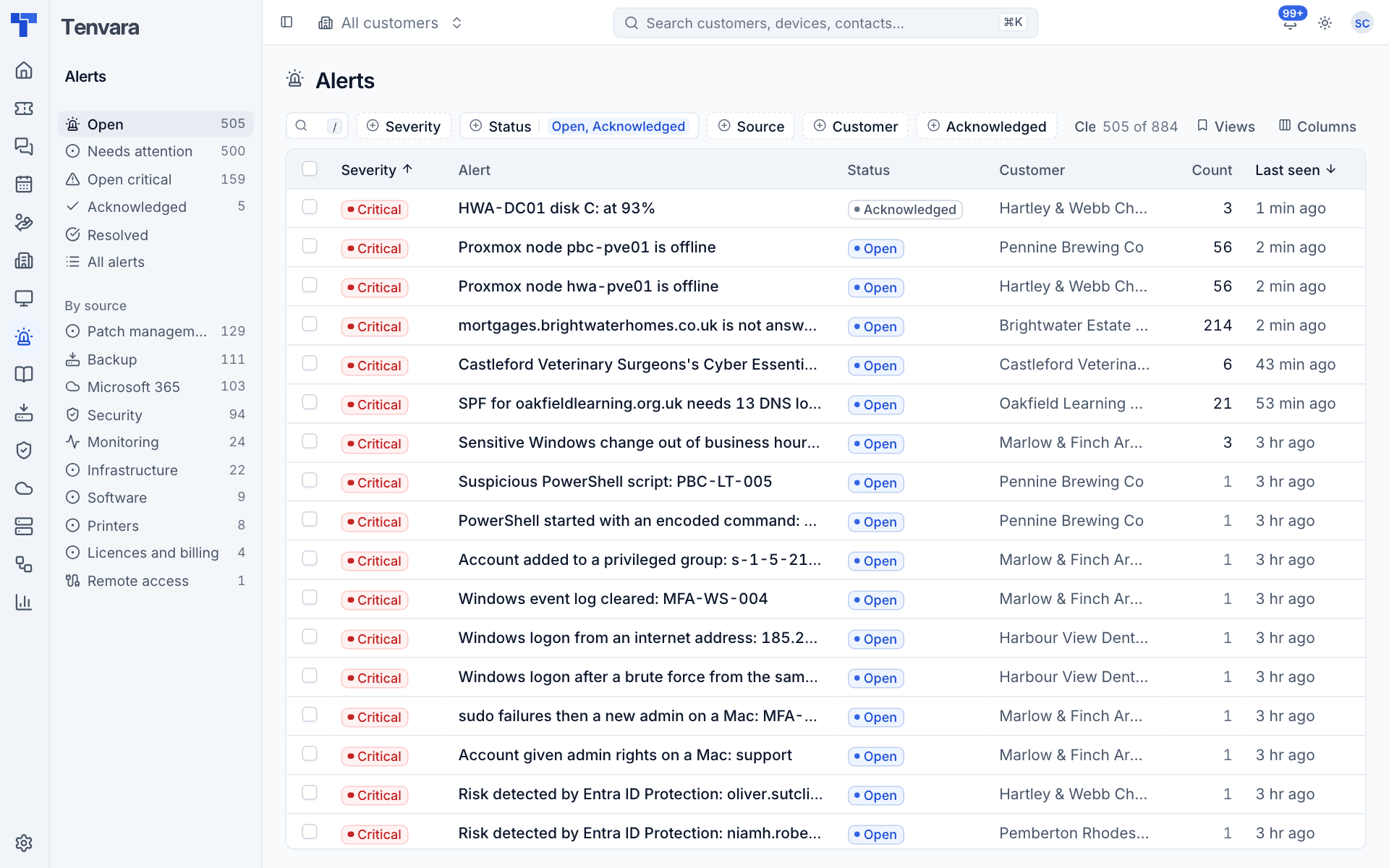The height and width of the screenshot is (868, 1389).
Task: Open the chat conversations icon in rail
Action: click(x=24, y=146)
